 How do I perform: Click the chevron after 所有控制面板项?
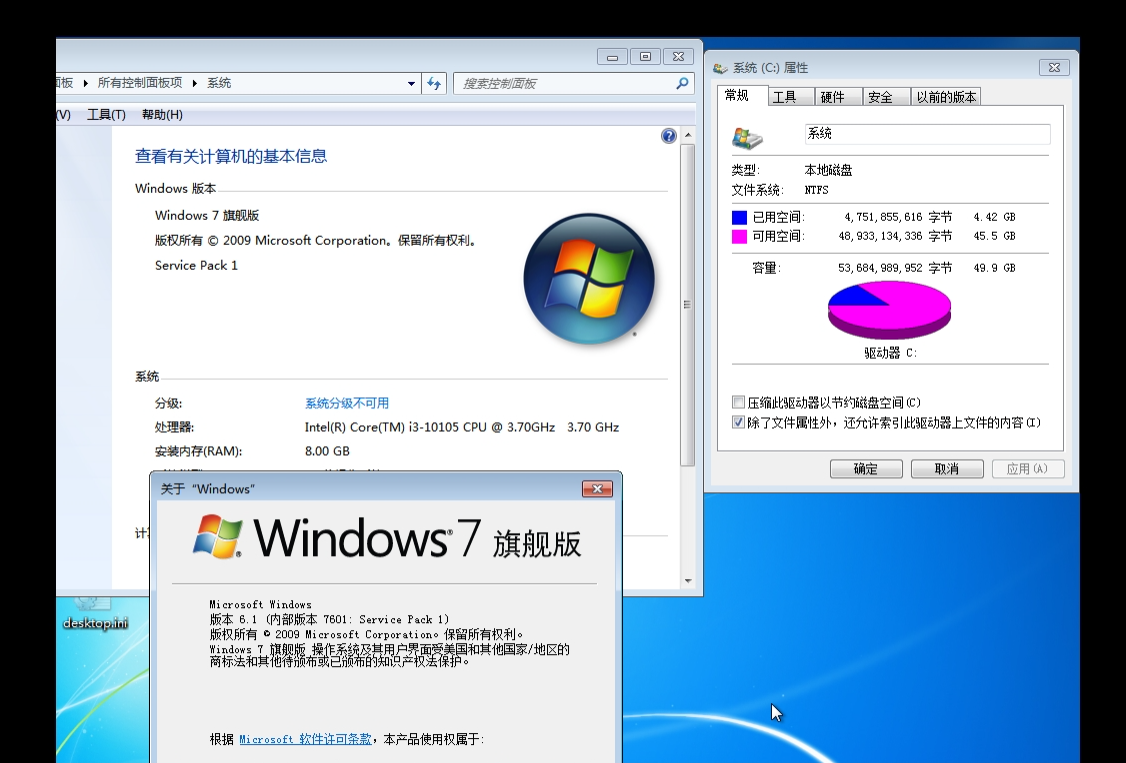194,83
